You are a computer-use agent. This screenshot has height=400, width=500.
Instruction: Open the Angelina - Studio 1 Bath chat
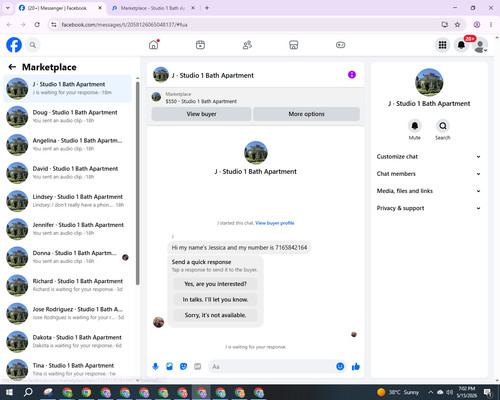tap(67, 145)
